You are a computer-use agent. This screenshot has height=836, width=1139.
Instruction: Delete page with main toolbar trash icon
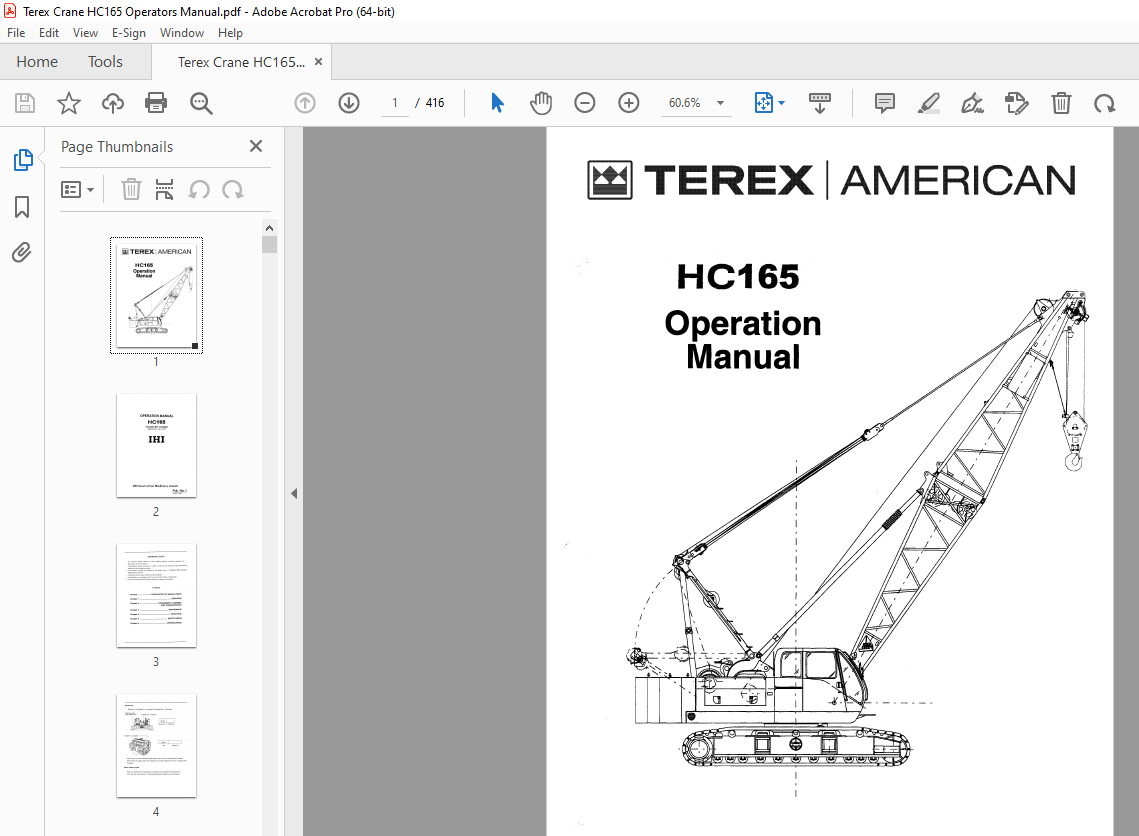[1061, 103]
